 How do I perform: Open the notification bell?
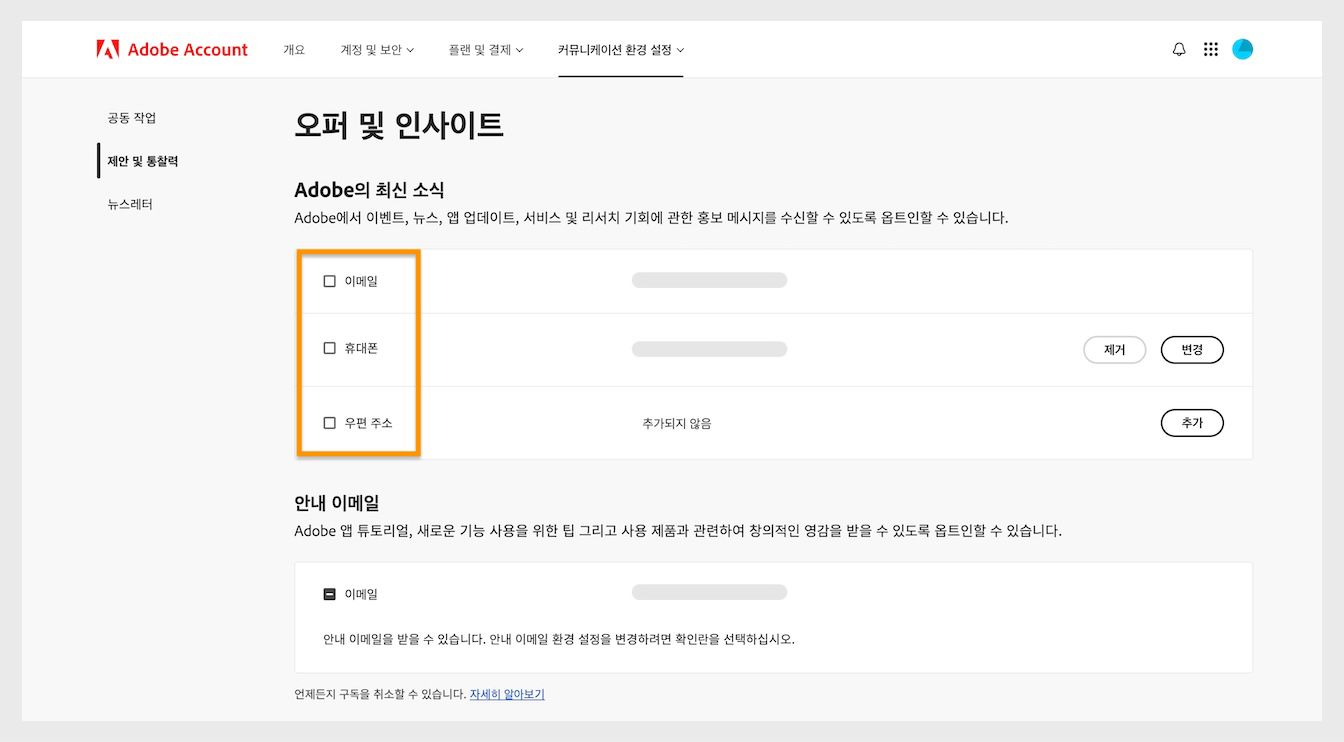tap(1178, 48)
